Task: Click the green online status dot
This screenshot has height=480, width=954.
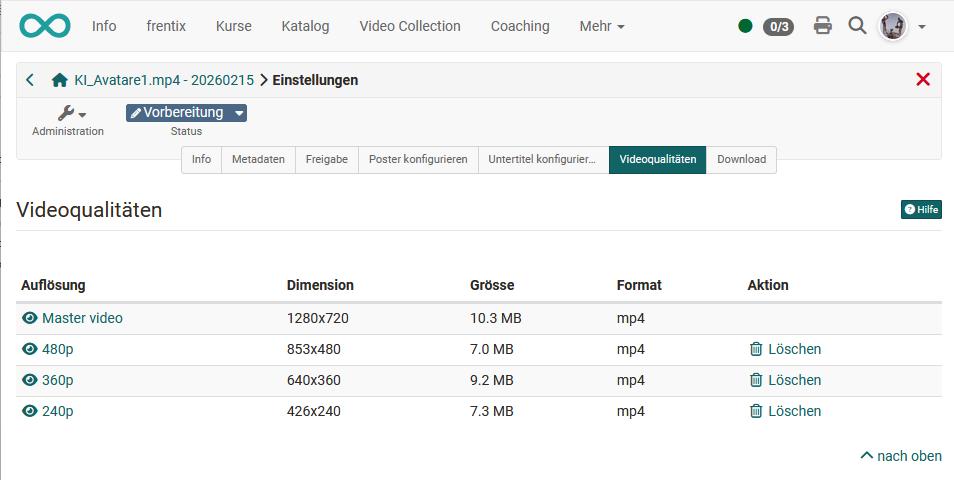Action: click(x=745, y=26)
